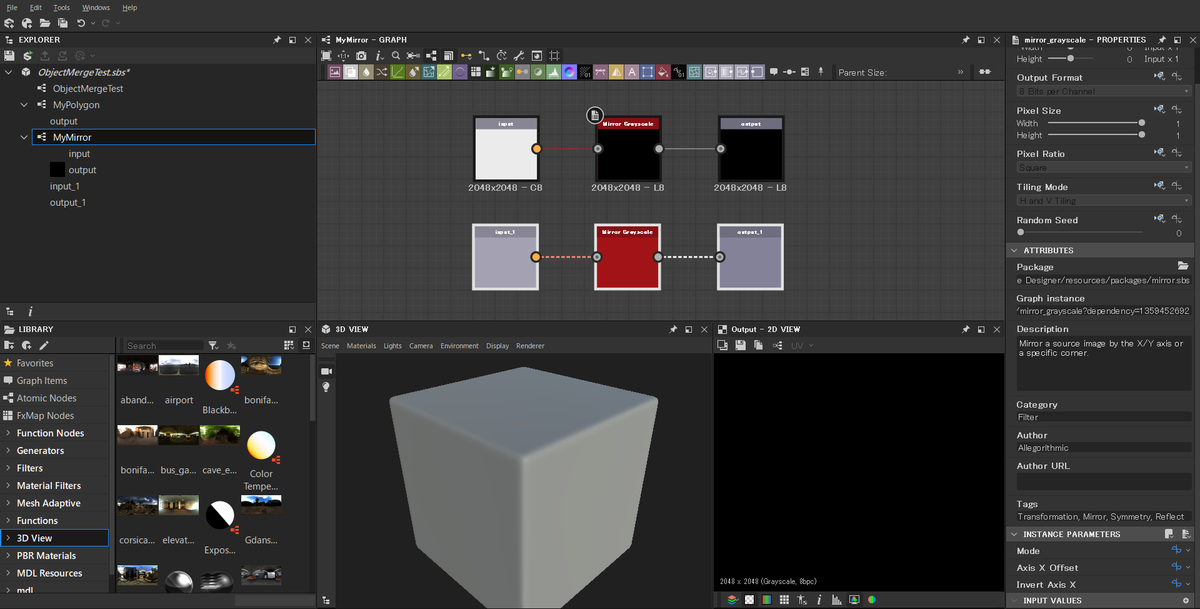This screenshot has width=1200, height=609.
Task: Pin the Output 2D View panel
Action: (966, 329)
